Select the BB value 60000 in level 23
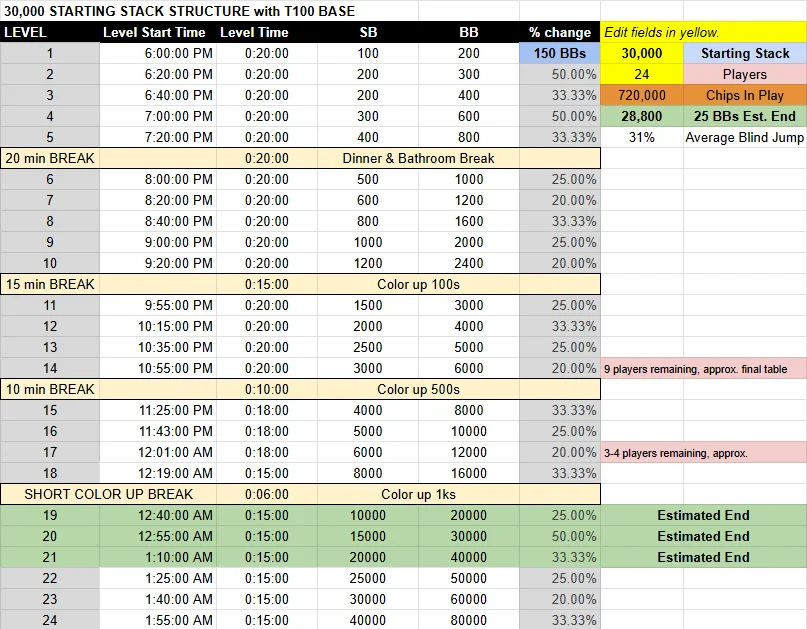The height and width of the screenshot is (629, 807). (469, 600)
